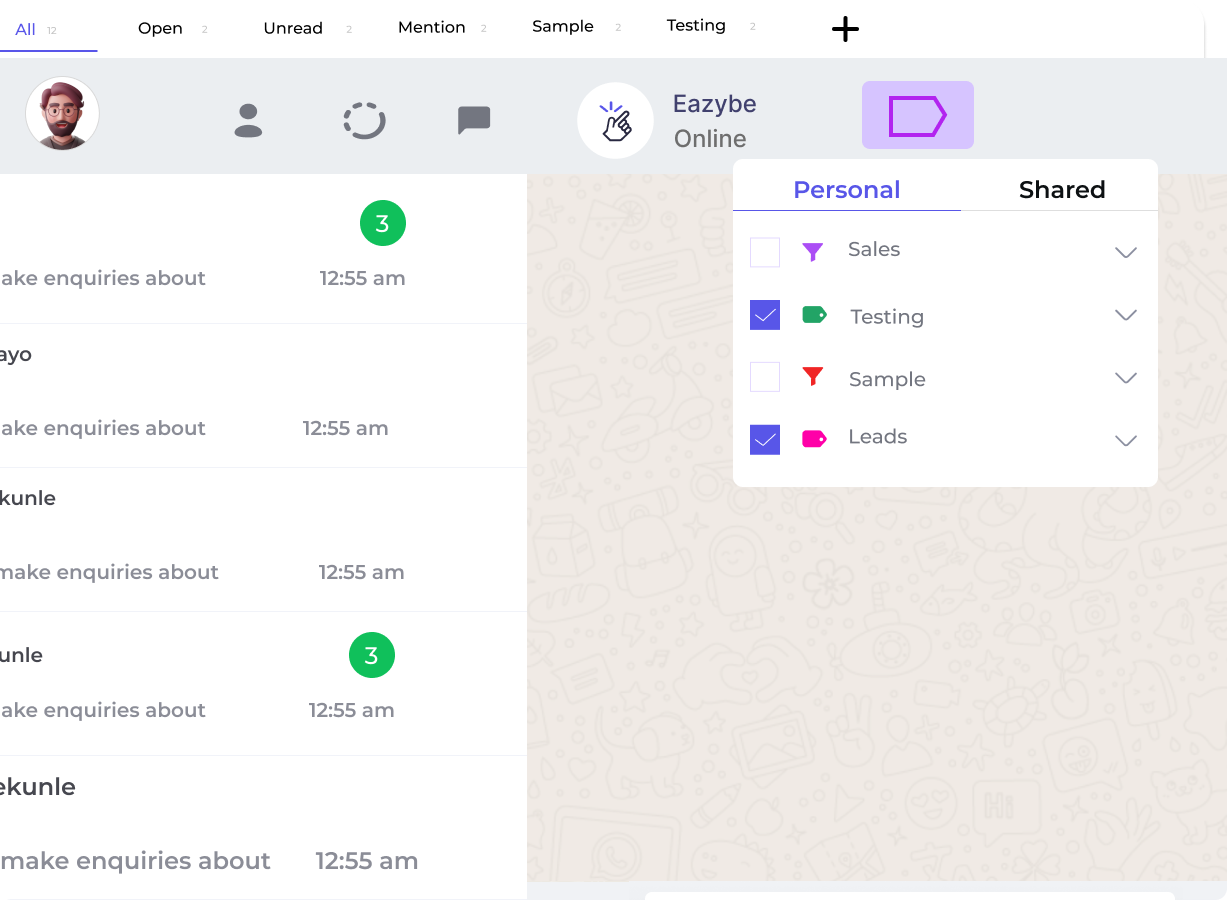Click Sample label name in dropdown
Viewport: 1227px width, 900px height.
[x=887, y=379]
